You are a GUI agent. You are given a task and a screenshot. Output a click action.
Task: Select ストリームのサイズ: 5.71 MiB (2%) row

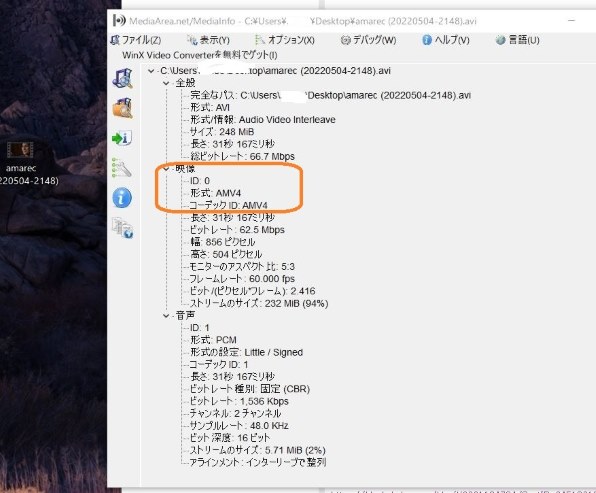pyautogui.click(x=257, y=450)
